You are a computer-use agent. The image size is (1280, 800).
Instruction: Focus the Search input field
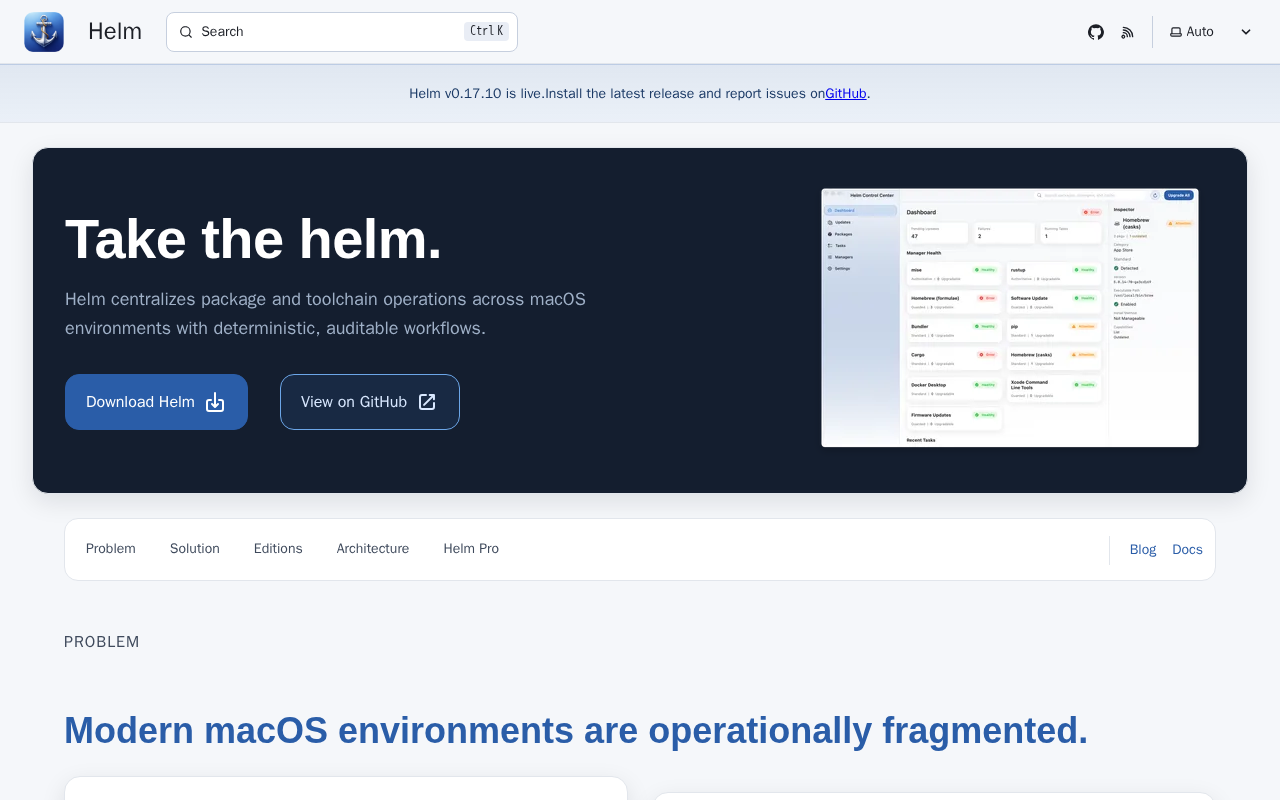(342, 32)
